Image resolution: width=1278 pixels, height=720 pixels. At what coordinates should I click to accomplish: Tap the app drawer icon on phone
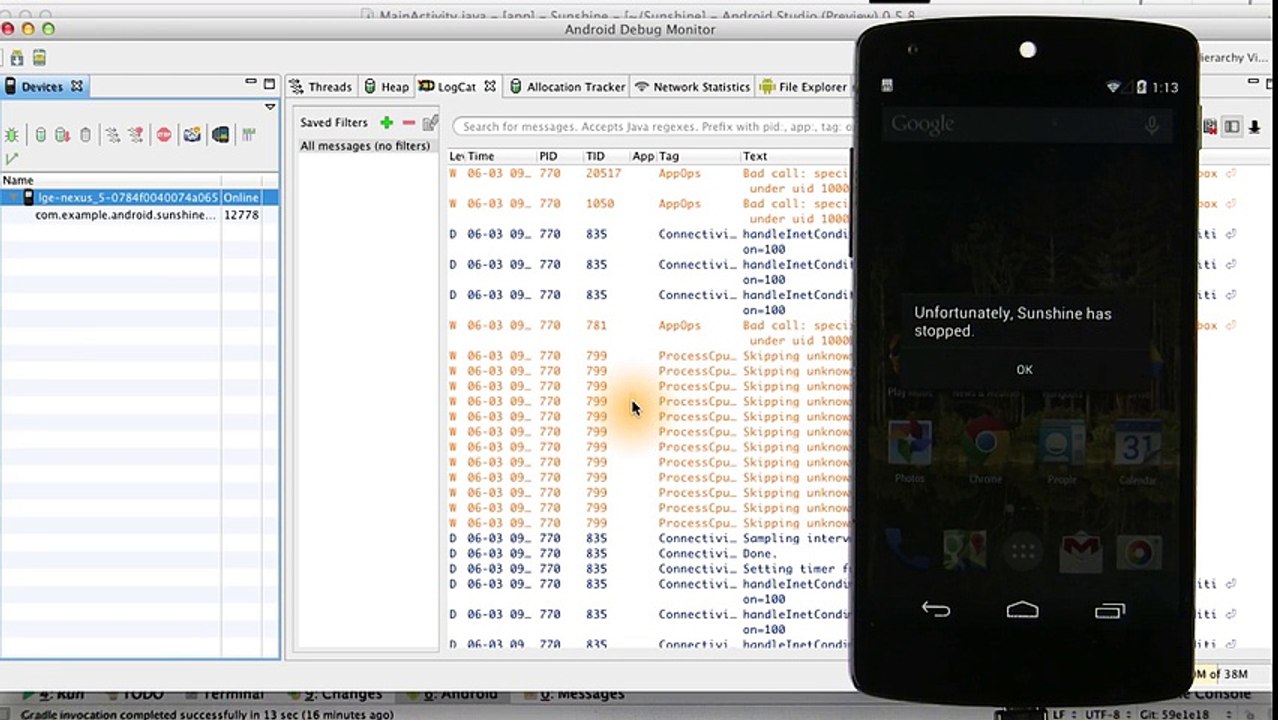1023,552
